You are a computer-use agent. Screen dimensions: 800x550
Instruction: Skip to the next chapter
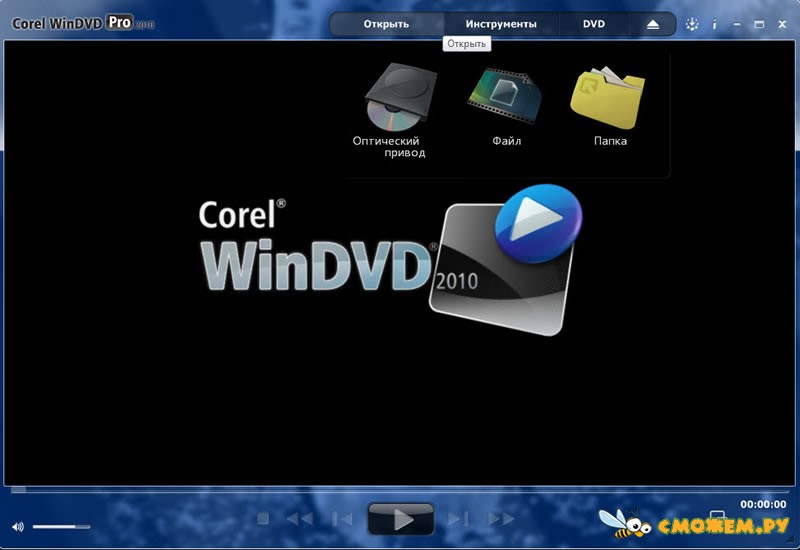tap(458, 519)
